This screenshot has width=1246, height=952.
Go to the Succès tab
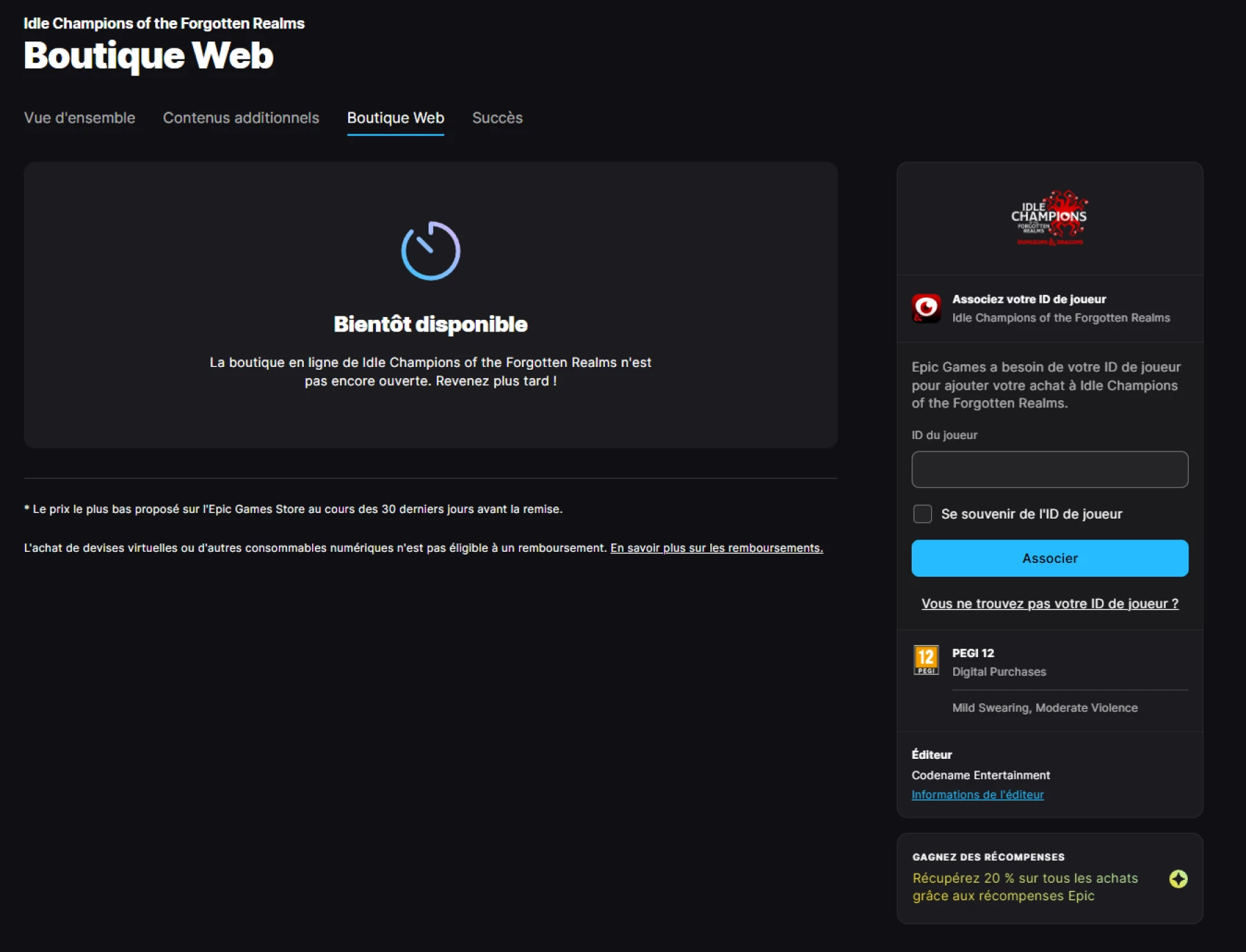click(497, 118)
